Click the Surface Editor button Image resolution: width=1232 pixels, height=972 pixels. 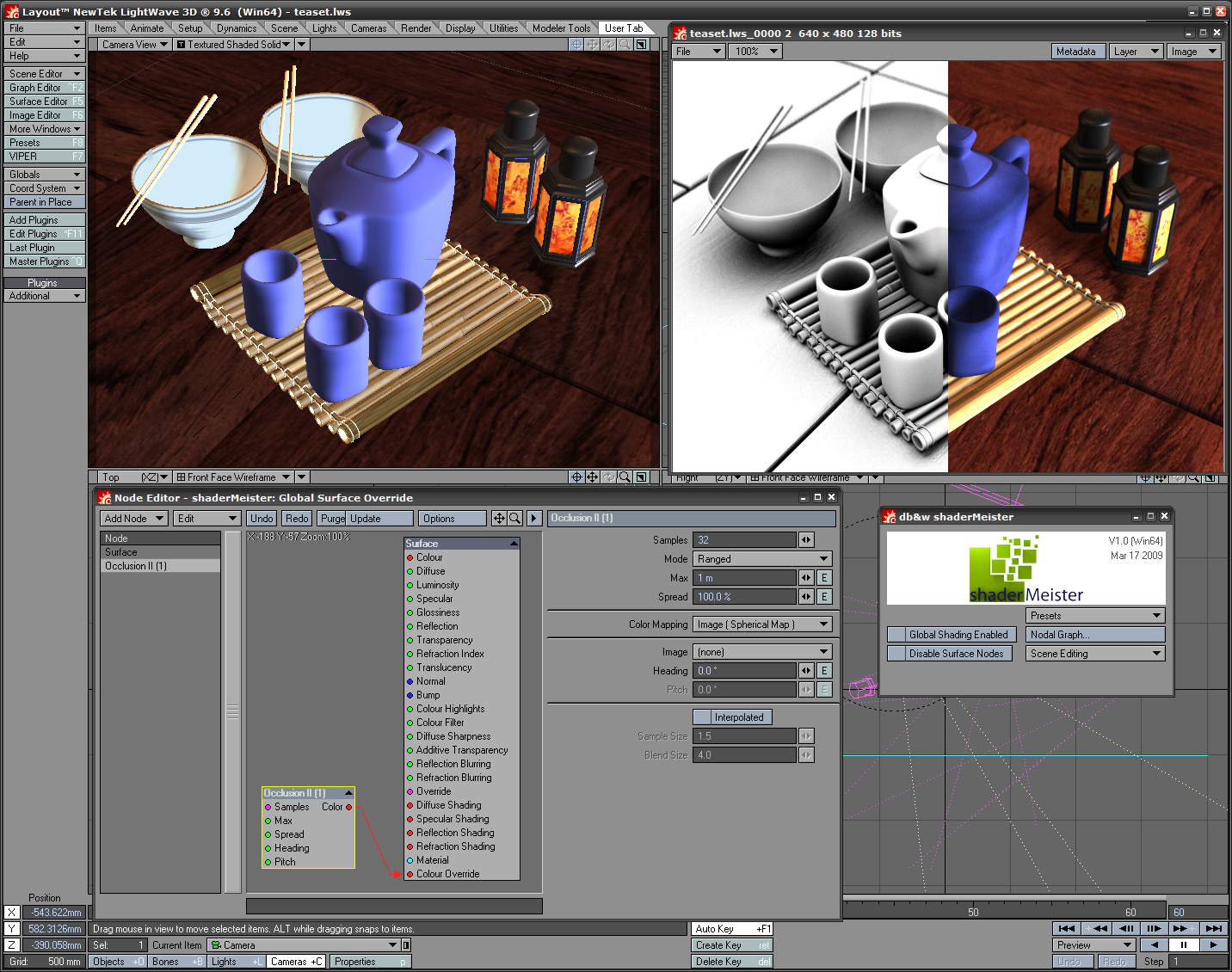(44, 102)
